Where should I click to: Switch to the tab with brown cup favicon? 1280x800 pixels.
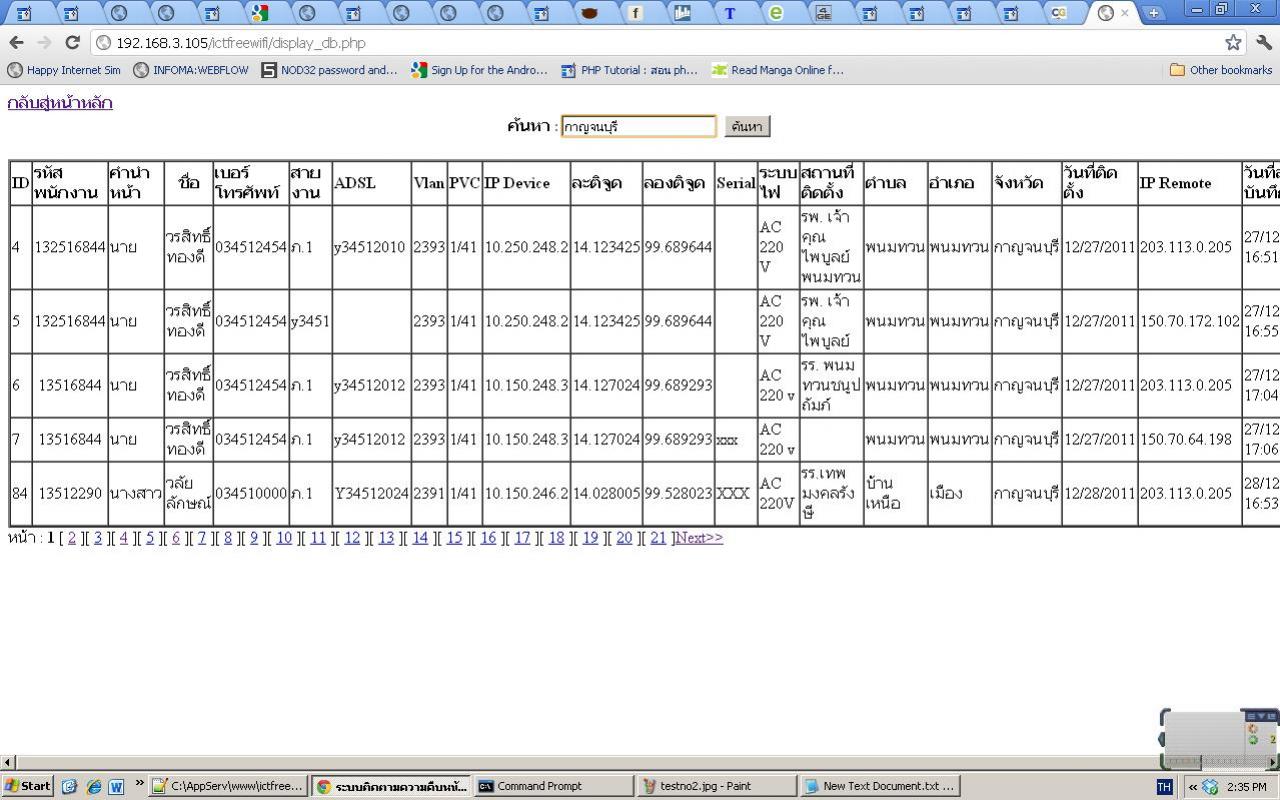[x=589, y=13]
